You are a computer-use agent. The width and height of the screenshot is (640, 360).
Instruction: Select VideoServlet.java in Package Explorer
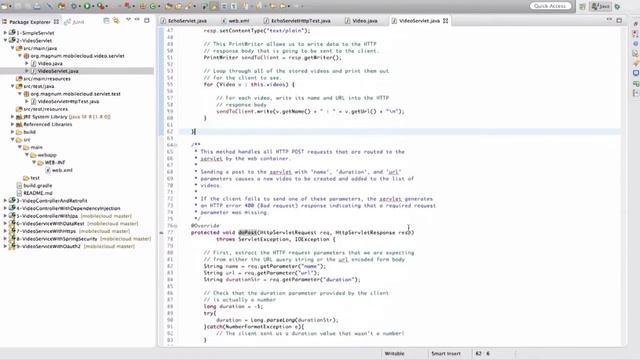coord(58,71)
